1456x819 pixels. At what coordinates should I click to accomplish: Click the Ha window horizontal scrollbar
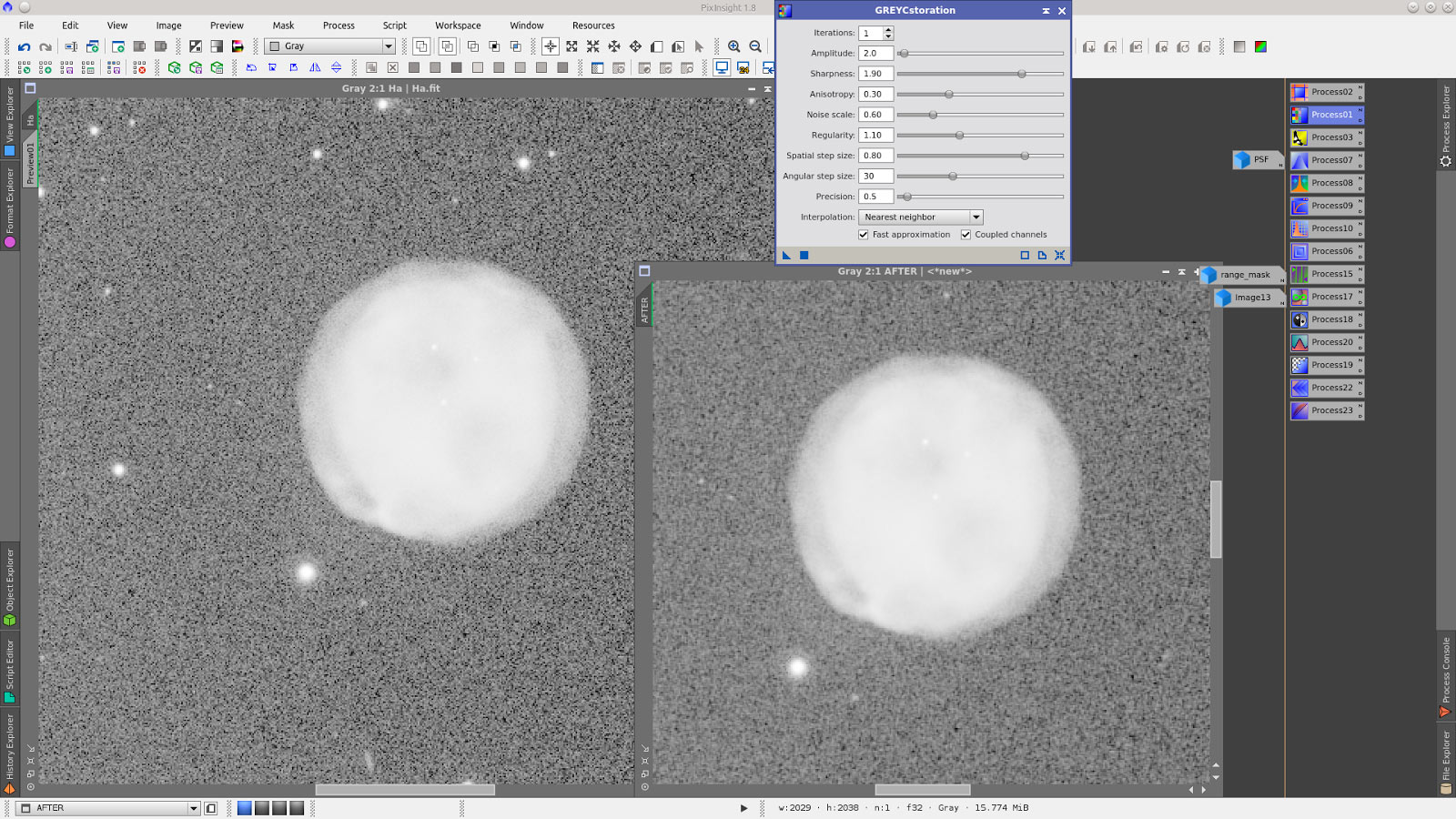[405, 790]
